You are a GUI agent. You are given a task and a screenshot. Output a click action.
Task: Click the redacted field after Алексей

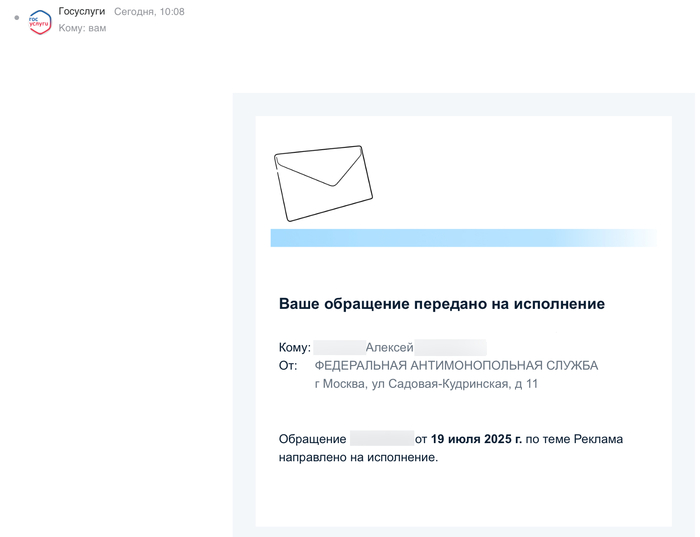(x=451, y=347)
